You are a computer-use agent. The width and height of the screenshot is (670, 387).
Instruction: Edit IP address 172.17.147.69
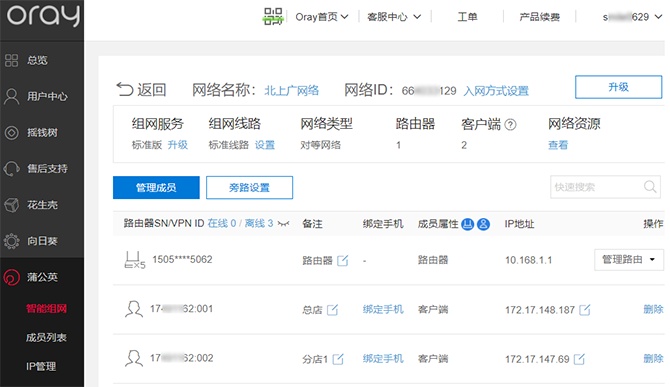pyautogui.click(x=579, y=359)
